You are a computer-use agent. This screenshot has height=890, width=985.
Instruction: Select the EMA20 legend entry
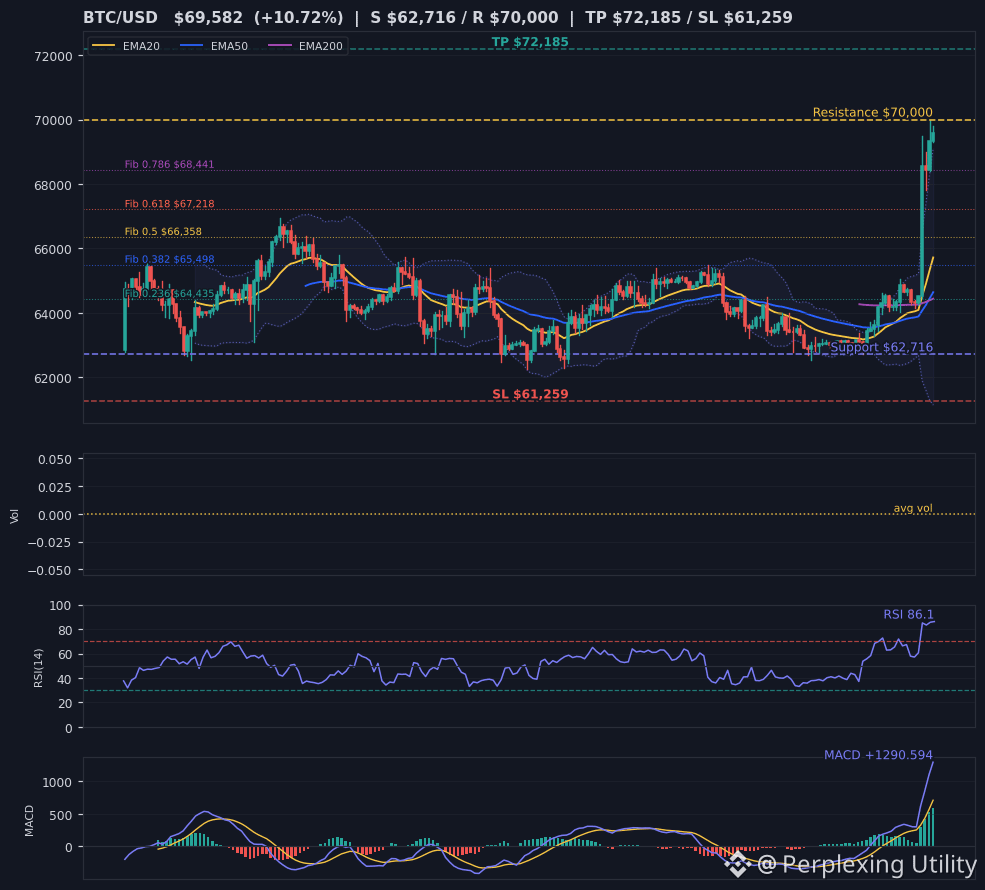click(126, 46)
